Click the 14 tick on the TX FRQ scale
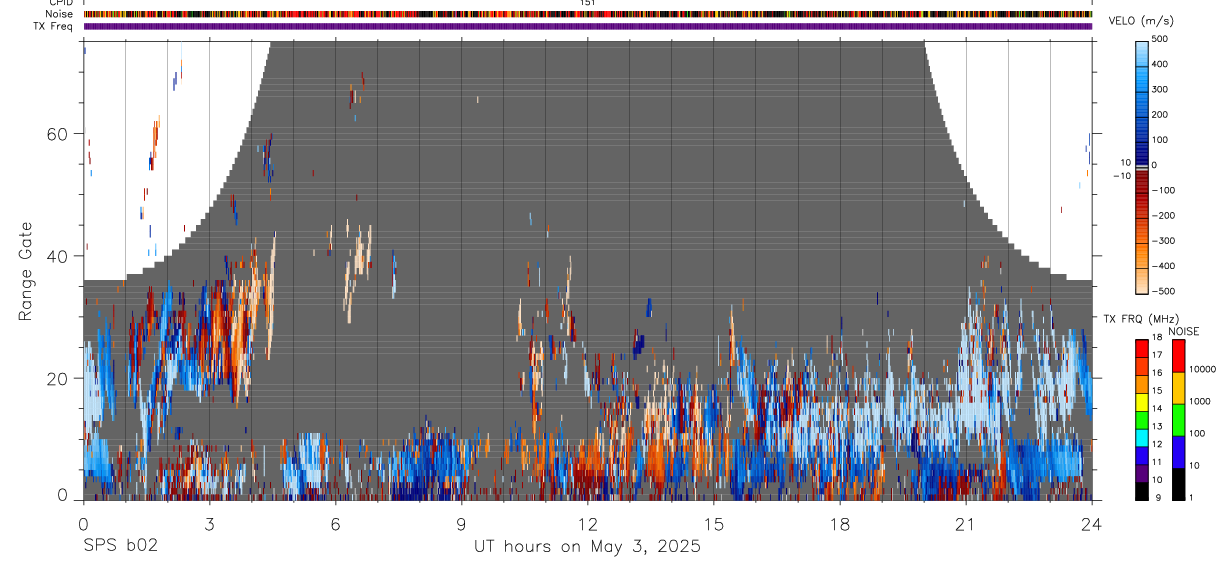 pyautogui.click(x=1157, y=409)
